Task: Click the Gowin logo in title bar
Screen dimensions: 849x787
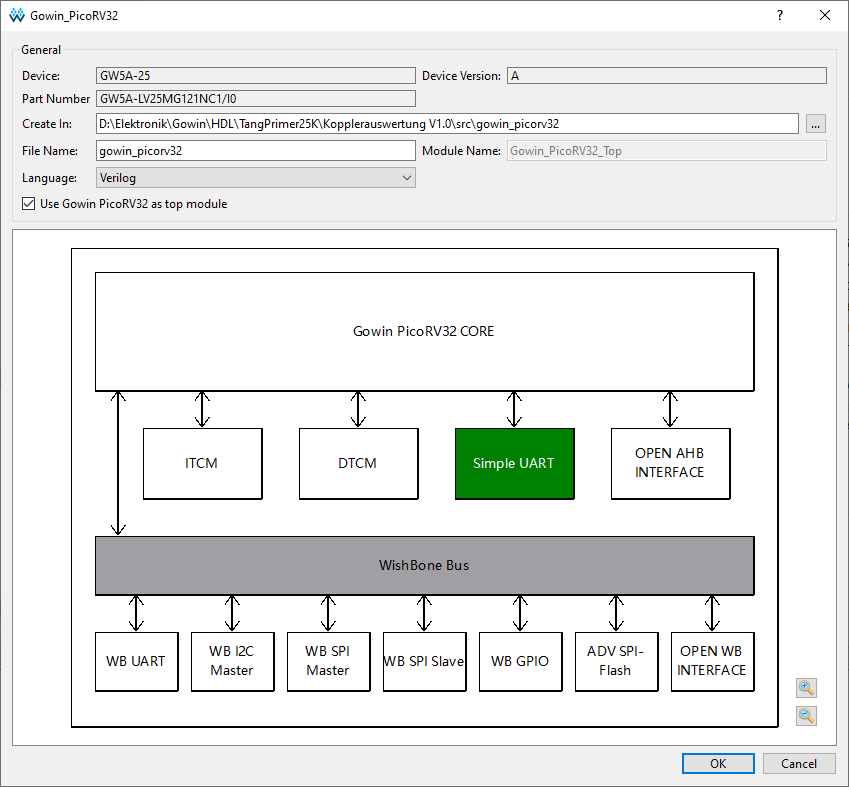Action: tap(17, 15)
